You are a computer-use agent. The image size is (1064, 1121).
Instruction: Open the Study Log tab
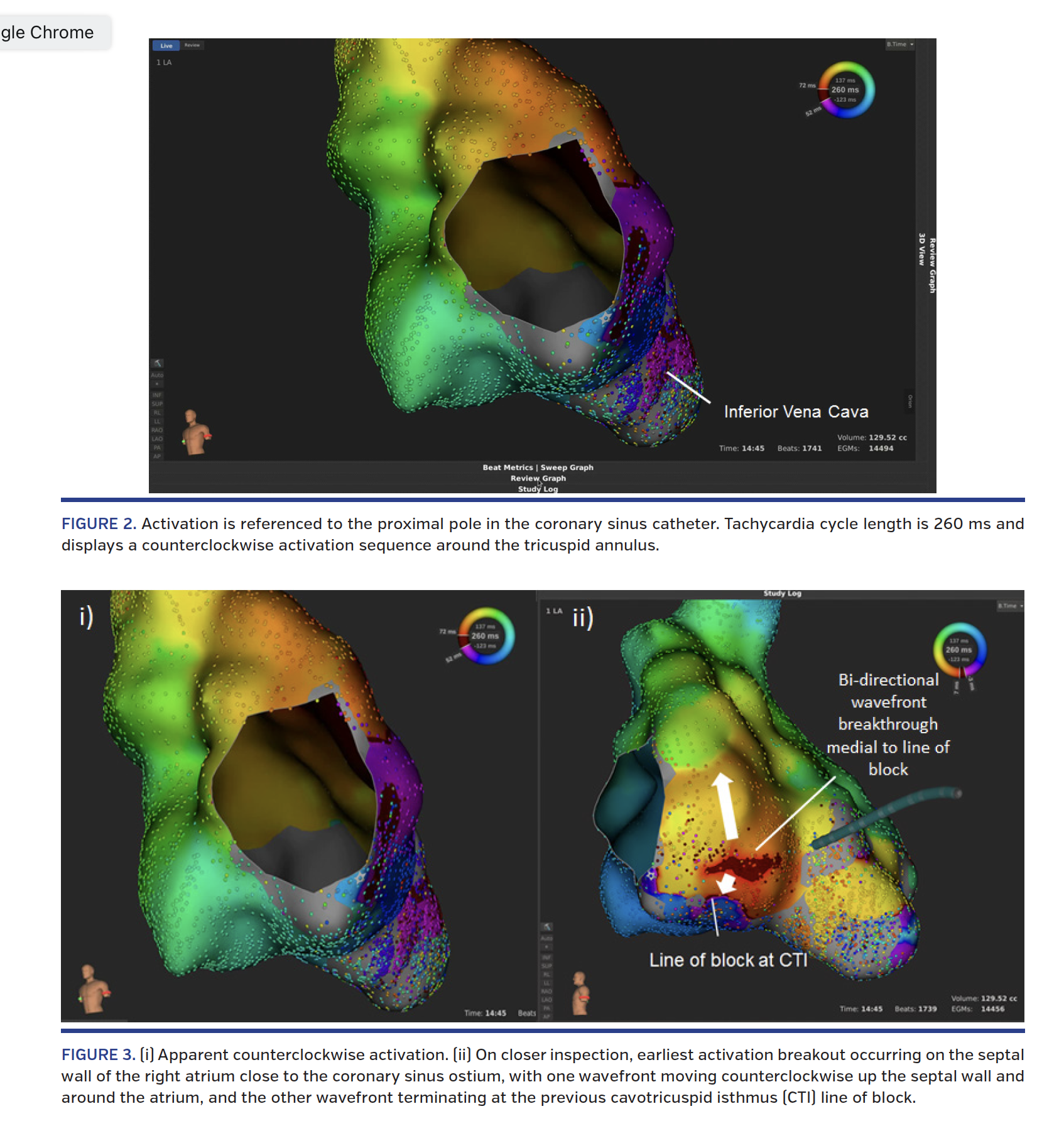tap(538, 489)
